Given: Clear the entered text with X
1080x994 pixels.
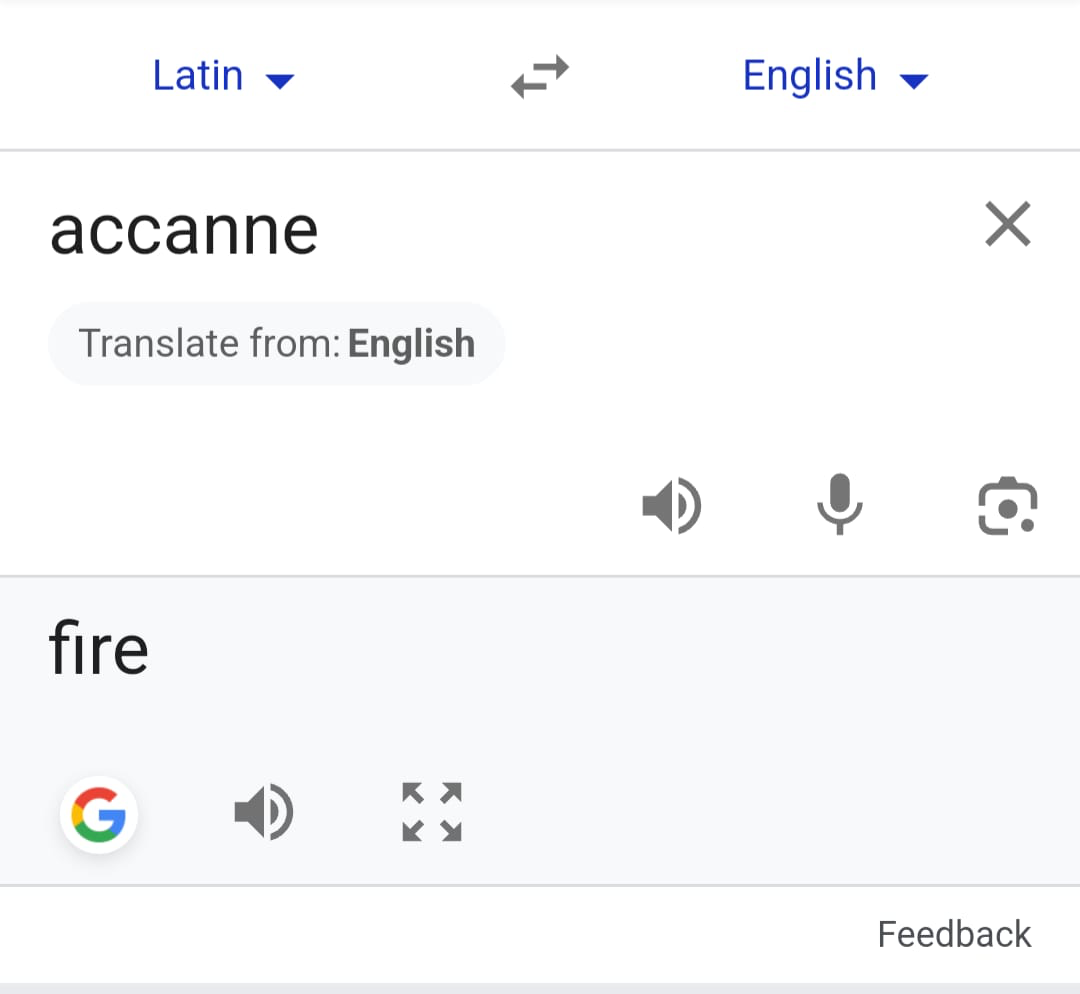Looking at the screenshot, I should pyautogui.click(x=1007, y=224).
